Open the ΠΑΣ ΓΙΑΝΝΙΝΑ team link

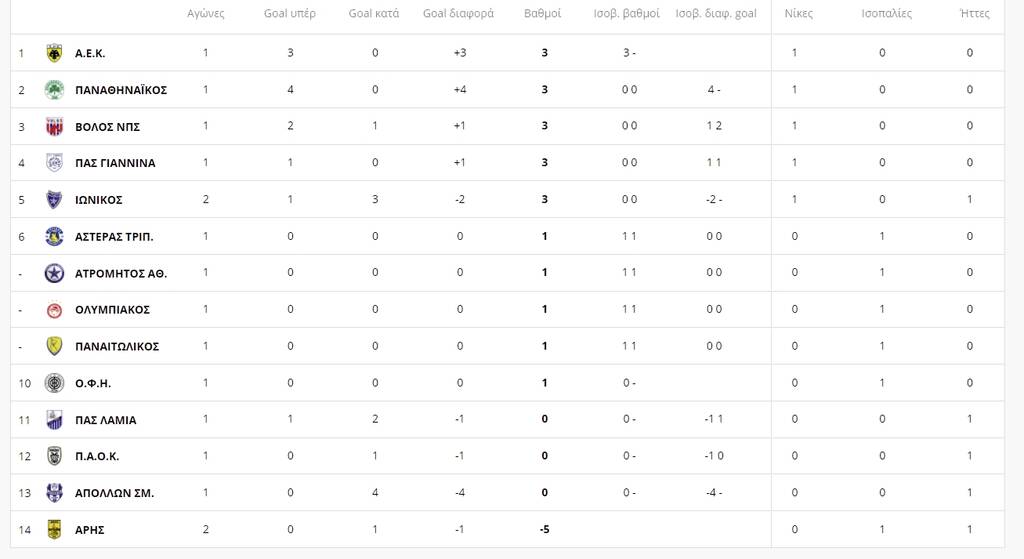pyautogui.click(x=115, y=163)
